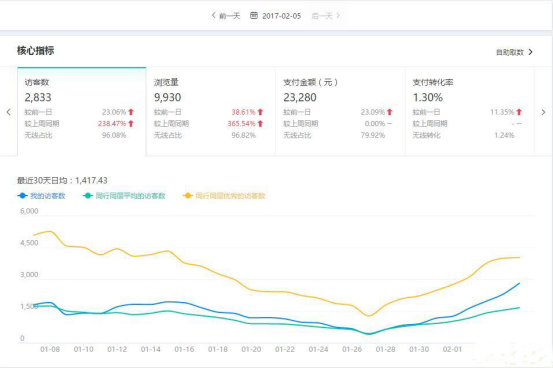Select the 访客数 metric tab
Viewport: 553px width, 368px height.
81,111
